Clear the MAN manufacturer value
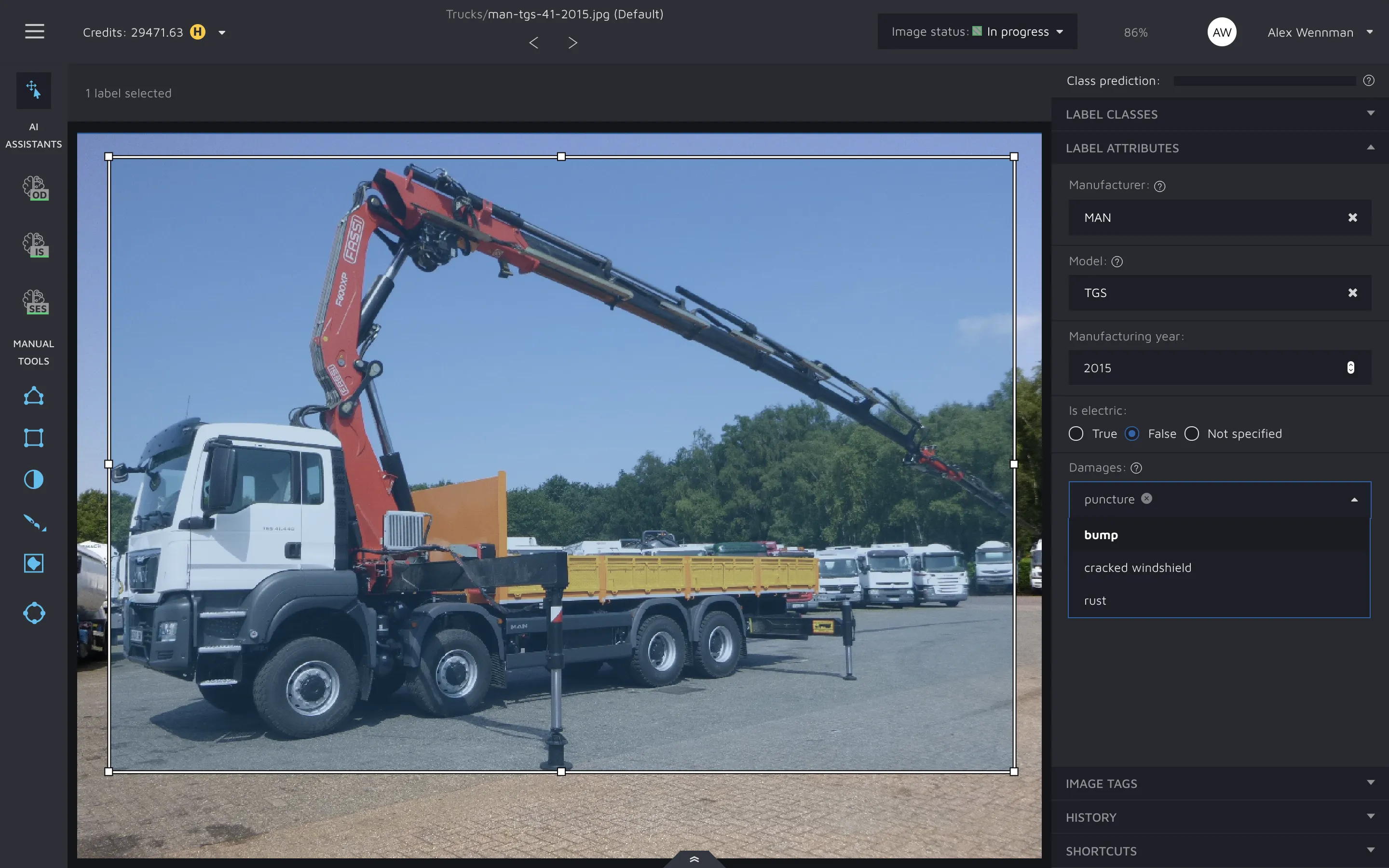1389x868 pixels. click(x=1352, y=217)
